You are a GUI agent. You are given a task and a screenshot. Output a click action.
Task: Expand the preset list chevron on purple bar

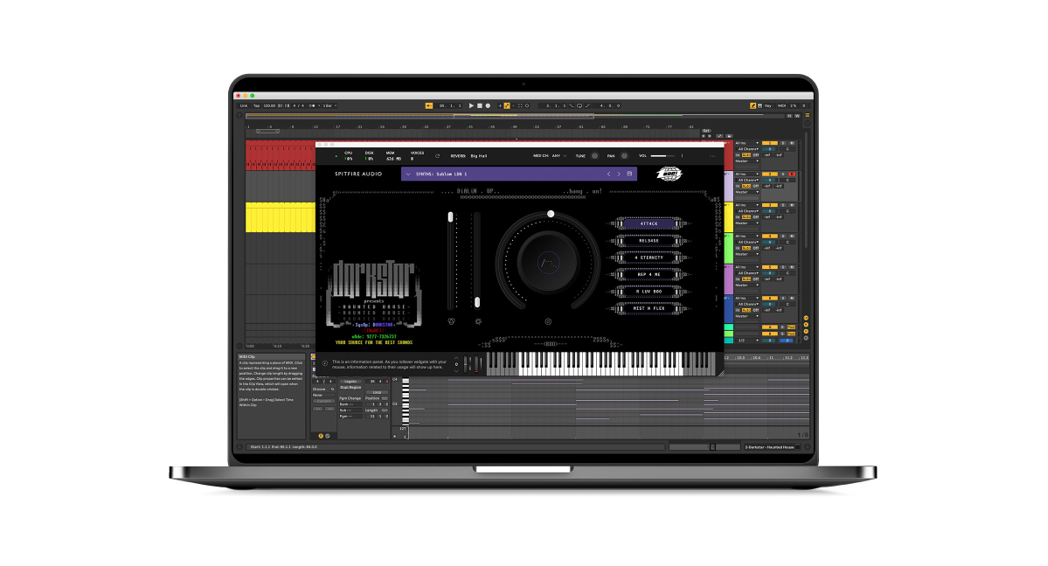pyautogui.click(x=408, y=174)
